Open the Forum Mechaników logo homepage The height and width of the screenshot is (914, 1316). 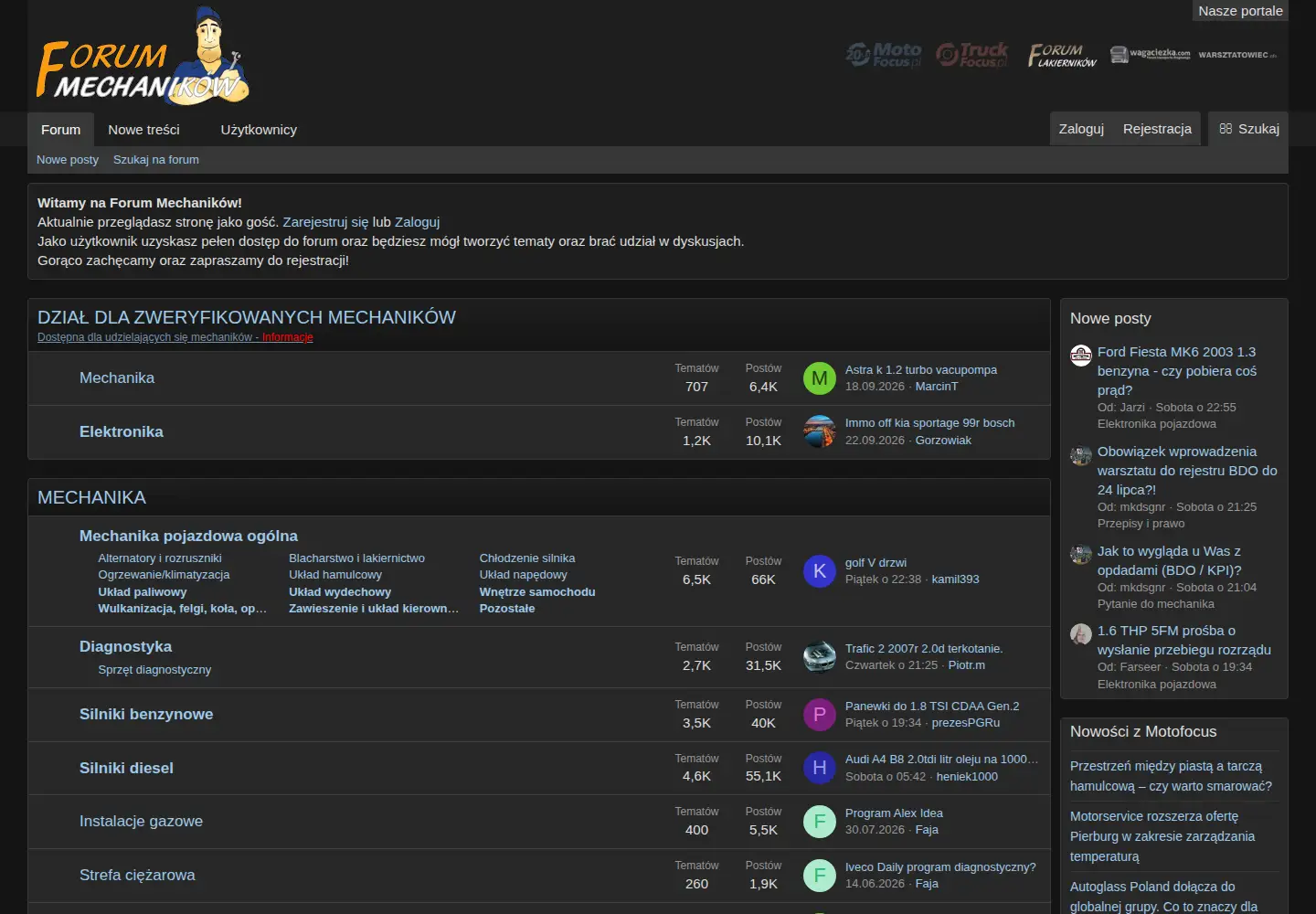143,56
